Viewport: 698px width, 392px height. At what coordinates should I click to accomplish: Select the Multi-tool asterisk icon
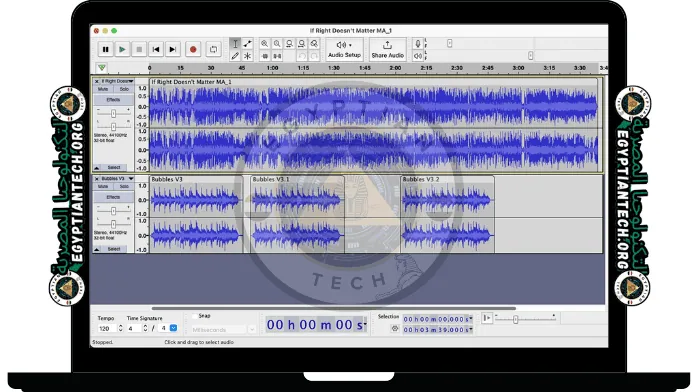[x=248, y=56]
